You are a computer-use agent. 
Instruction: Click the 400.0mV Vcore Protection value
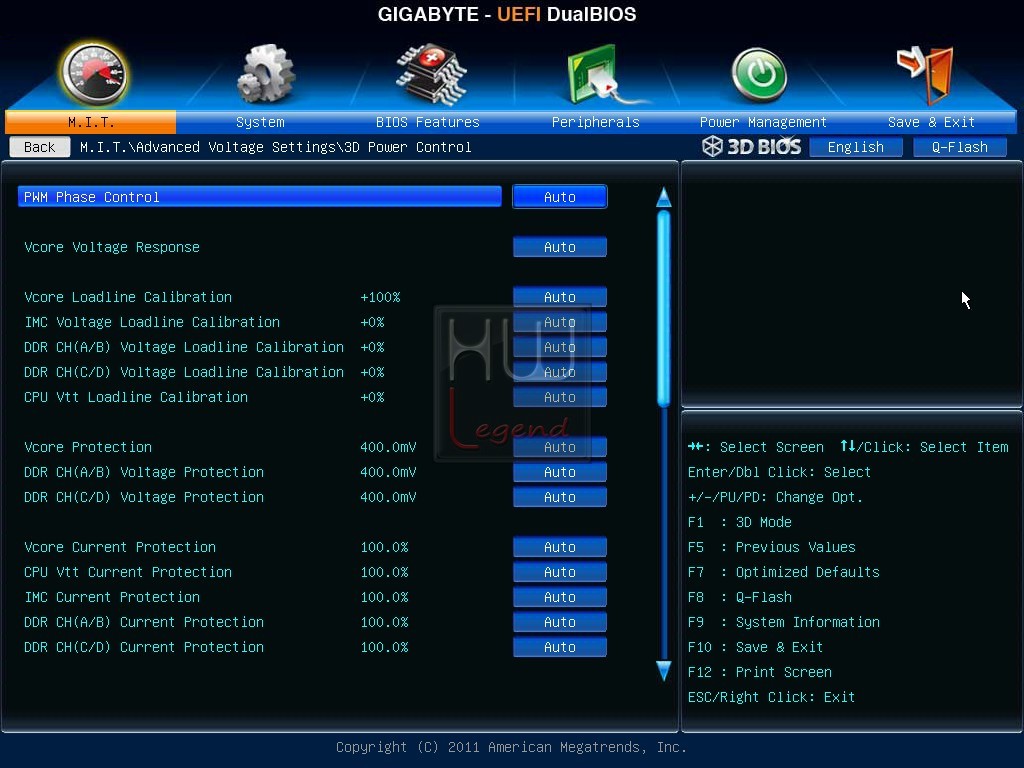[388, 447]
